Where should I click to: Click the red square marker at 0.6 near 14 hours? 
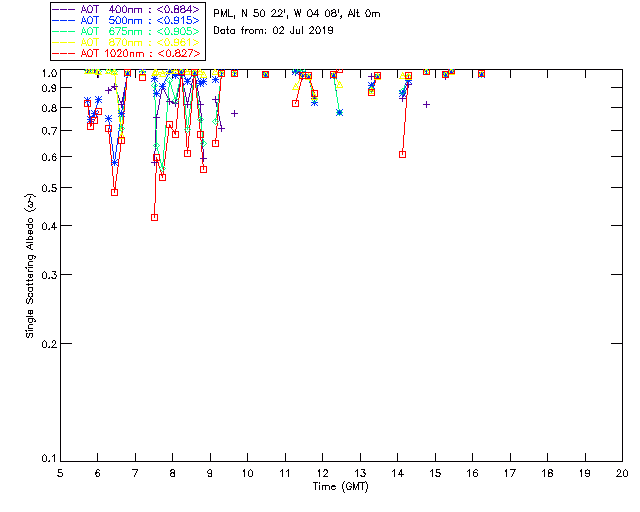pyautogui.click(x=402, y=154)
